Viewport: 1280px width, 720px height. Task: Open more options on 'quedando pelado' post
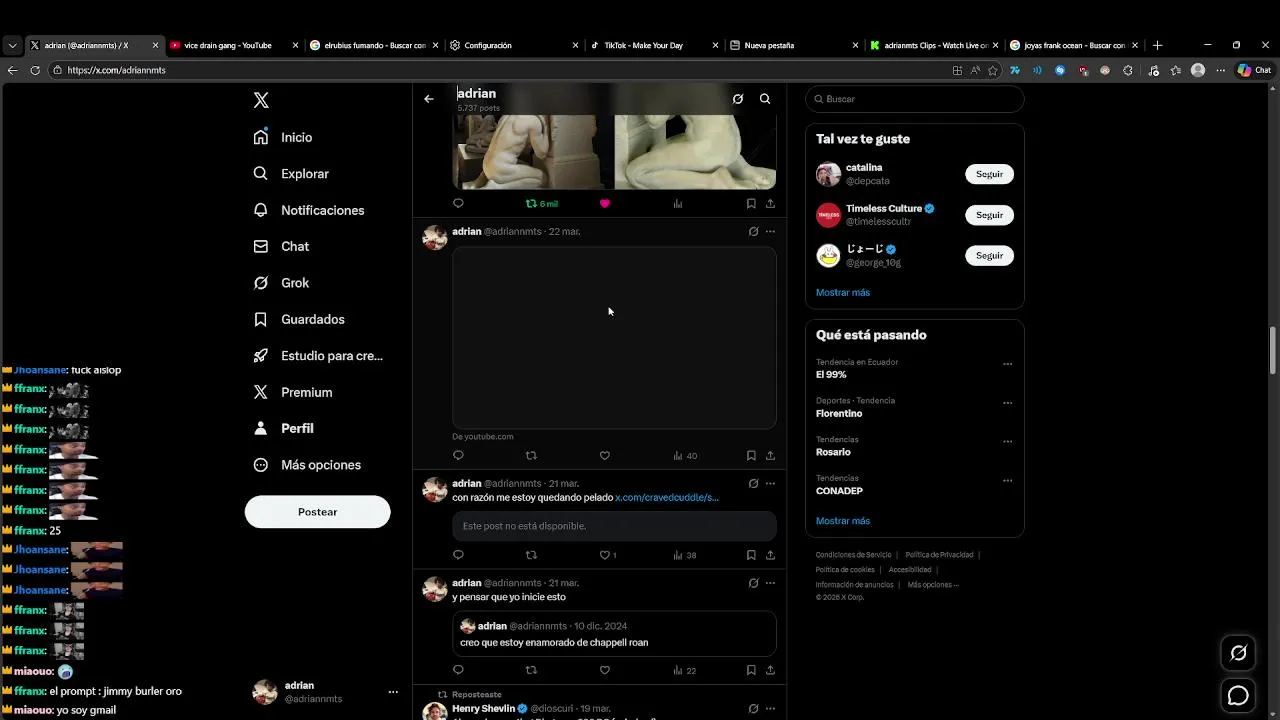[x=770, y=483]
